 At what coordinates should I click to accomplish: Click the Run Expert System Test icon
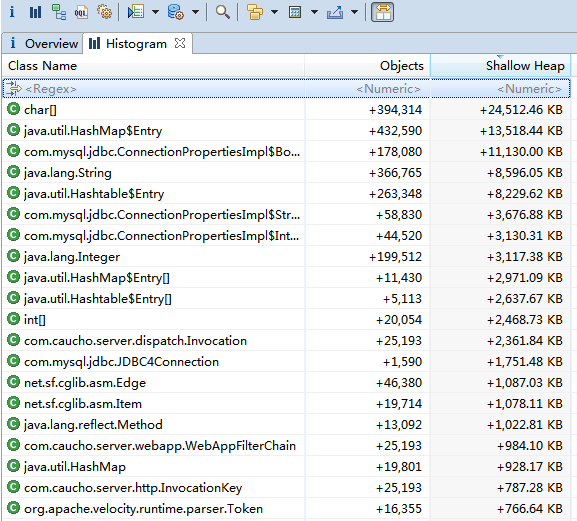(136, 12)
